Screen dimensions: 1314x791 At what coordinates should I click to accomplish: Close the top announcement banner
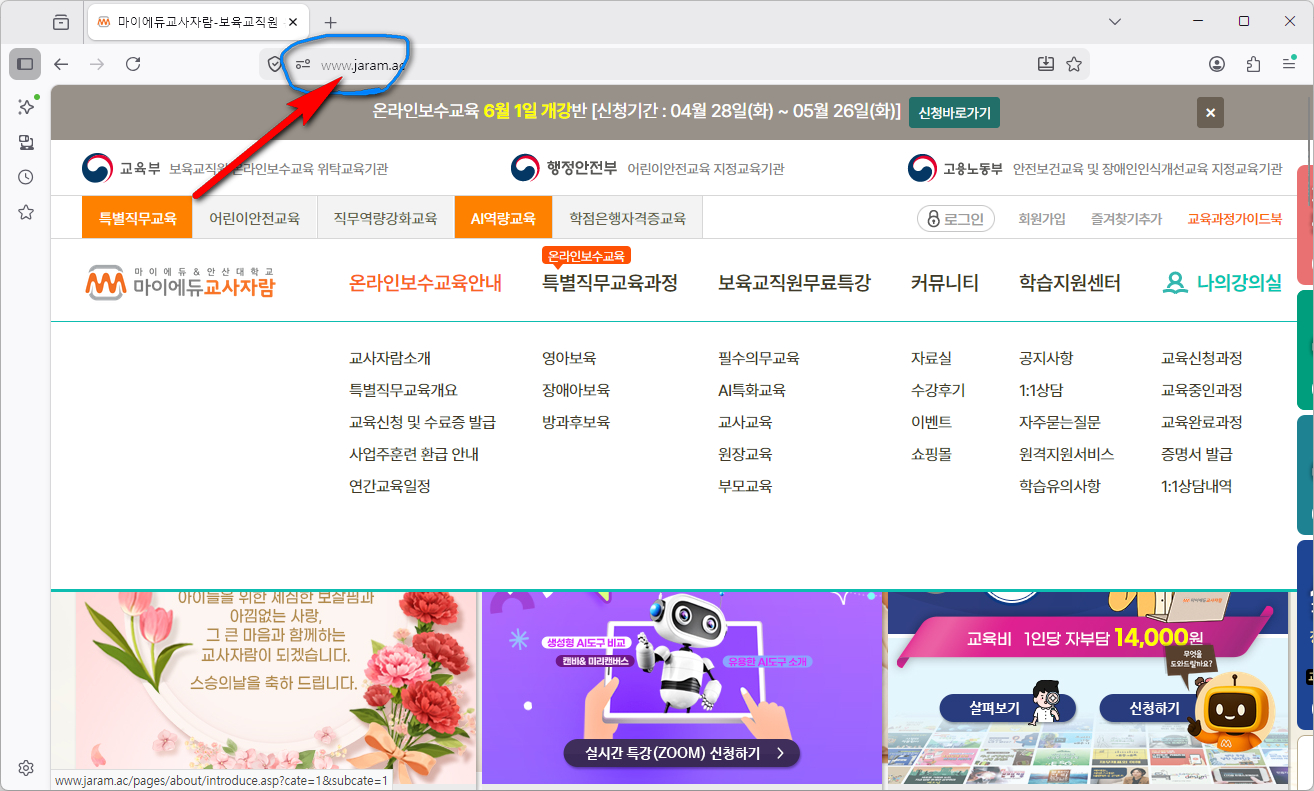coord(1210,113)
